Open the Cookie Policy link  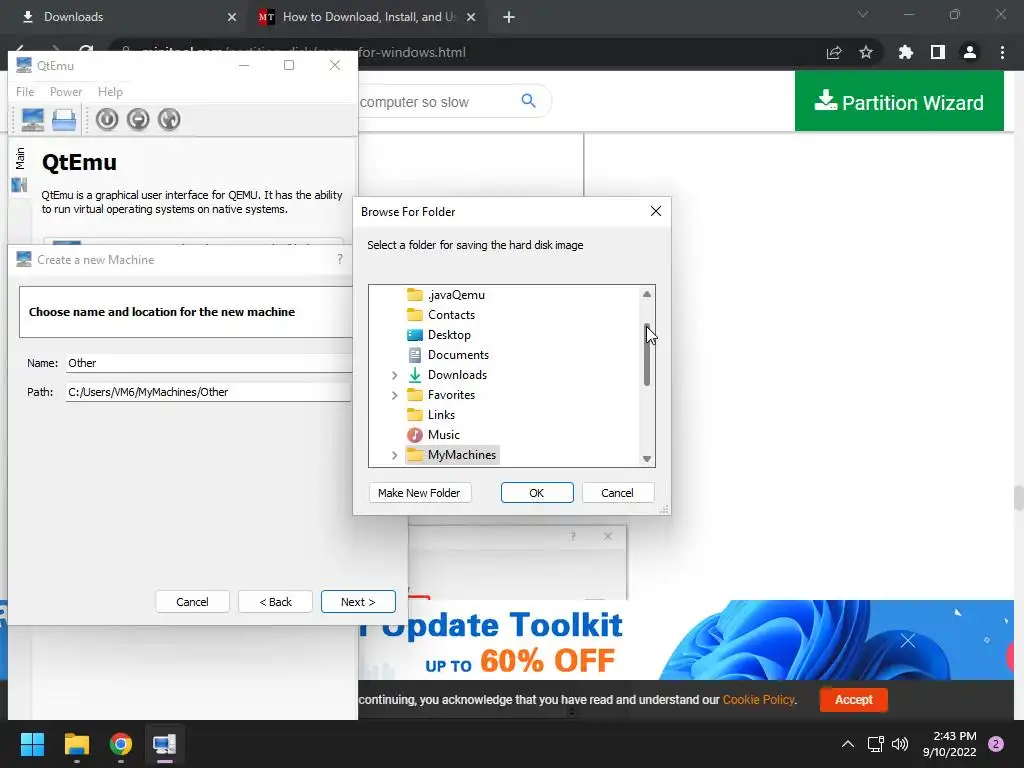(758, 699)
